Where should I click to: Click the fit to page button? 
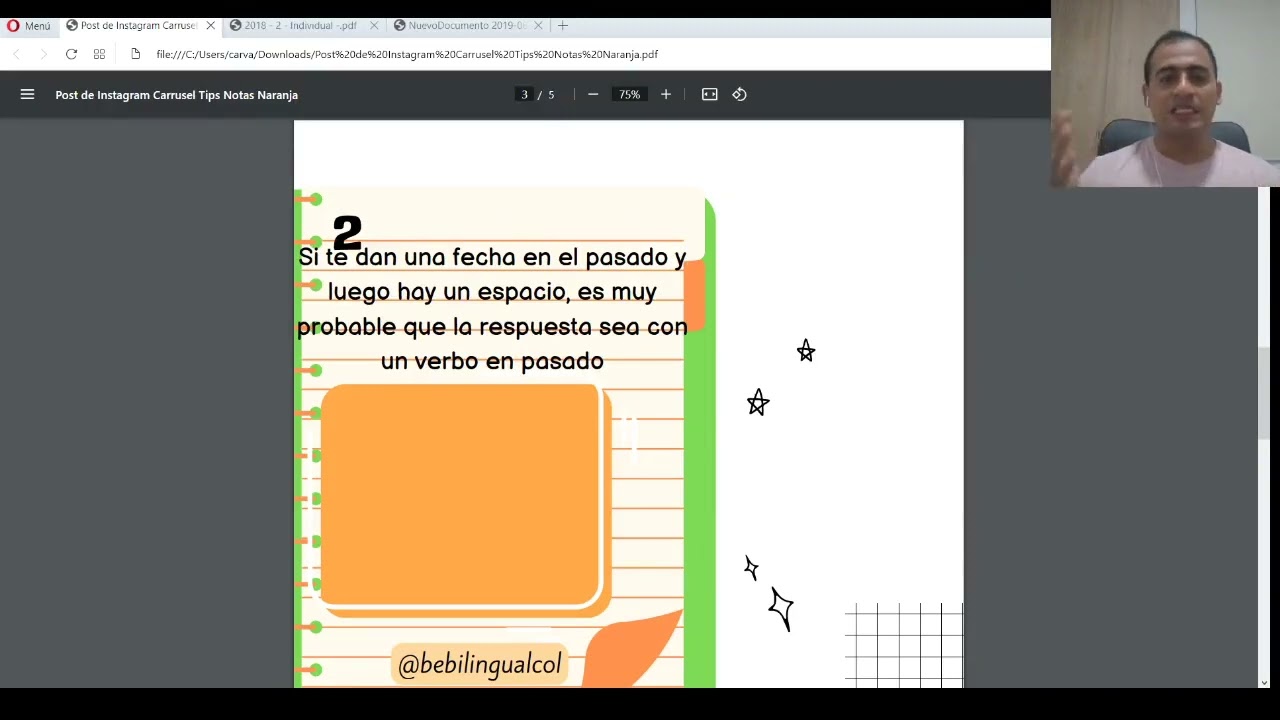click(710, 94)
